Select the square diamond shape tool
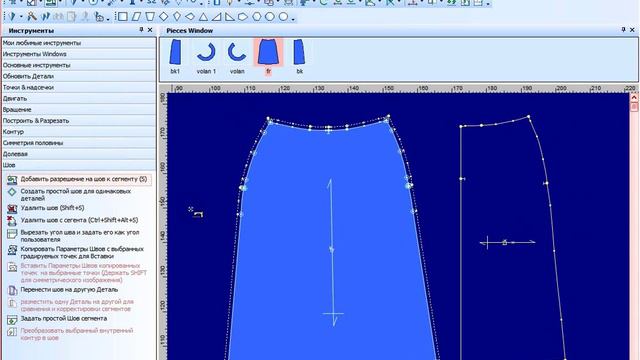Image resolution: width=640 pixels, height=360 pixels. (x=163, y=17)
